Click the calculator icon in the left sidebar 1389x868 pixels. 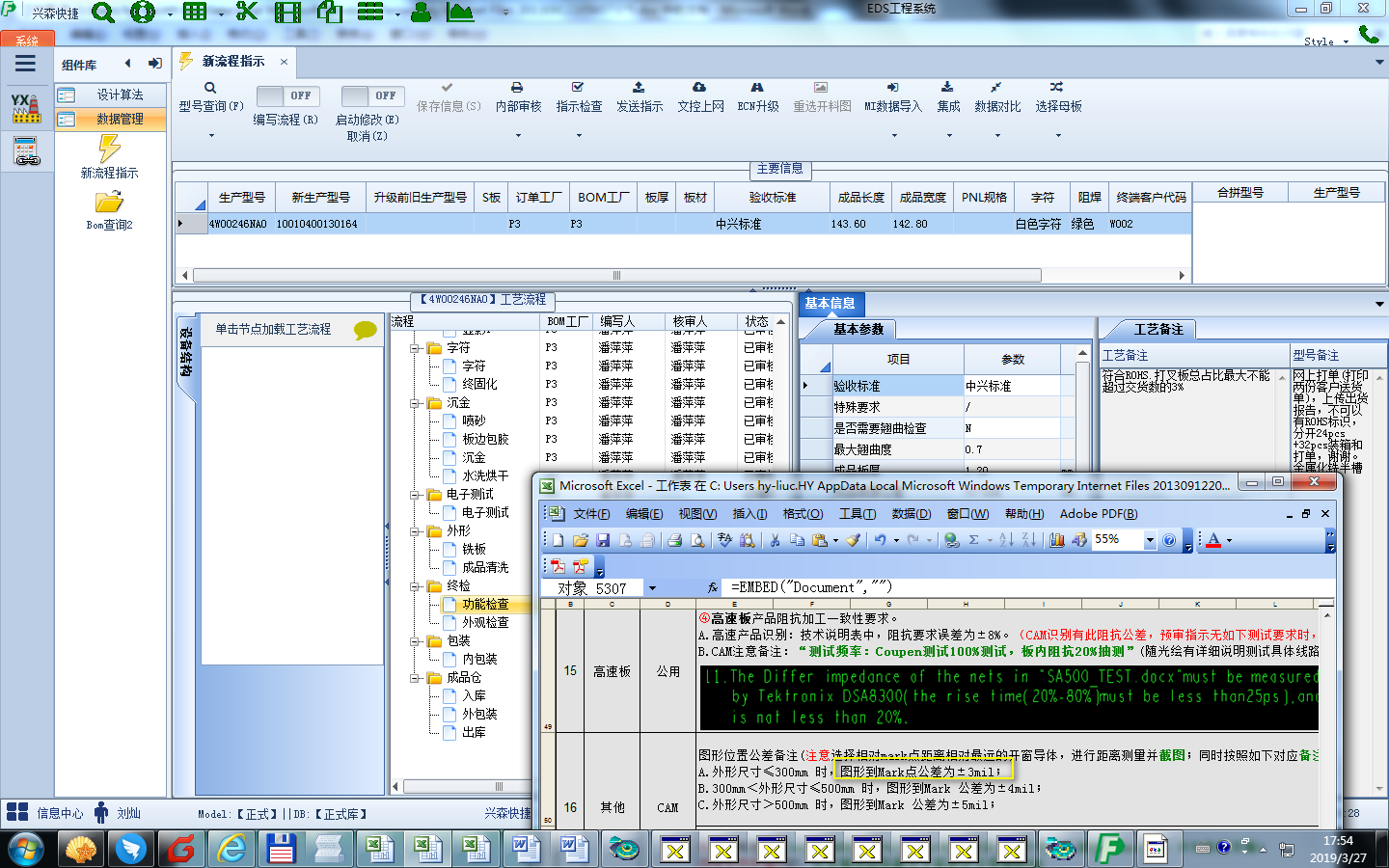point(26,151)
